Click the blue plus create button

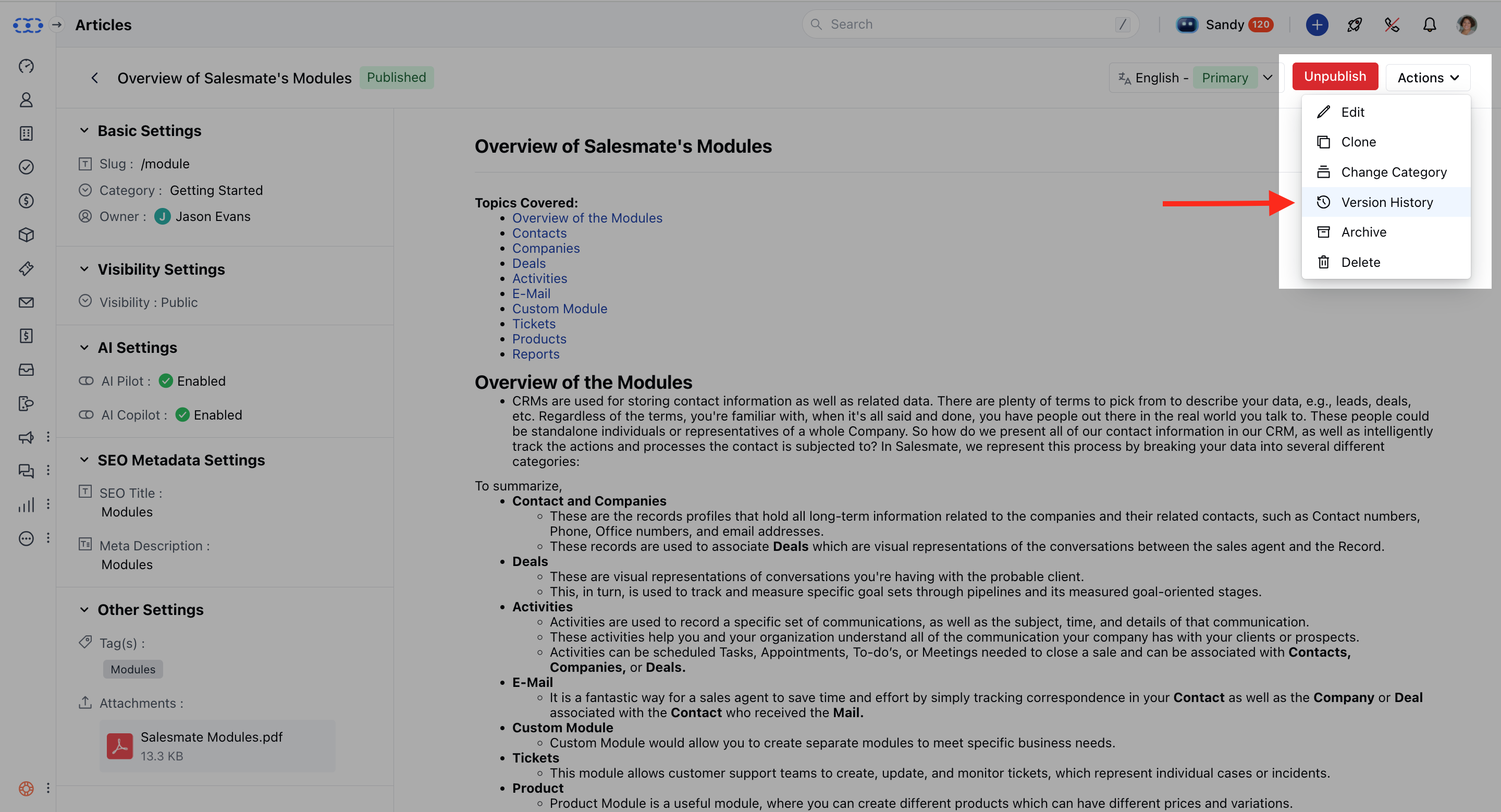pyautogui.click(x=1317, y=24)
